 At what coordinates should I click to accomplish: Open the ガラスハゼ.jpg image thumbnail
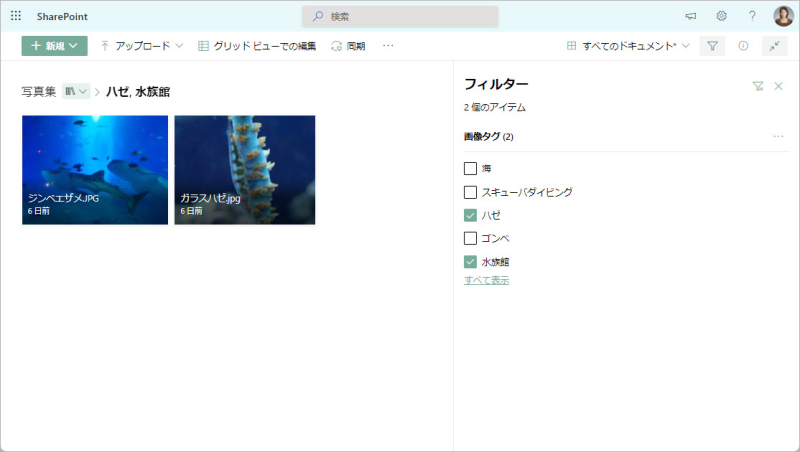click(x=245, y=170)
